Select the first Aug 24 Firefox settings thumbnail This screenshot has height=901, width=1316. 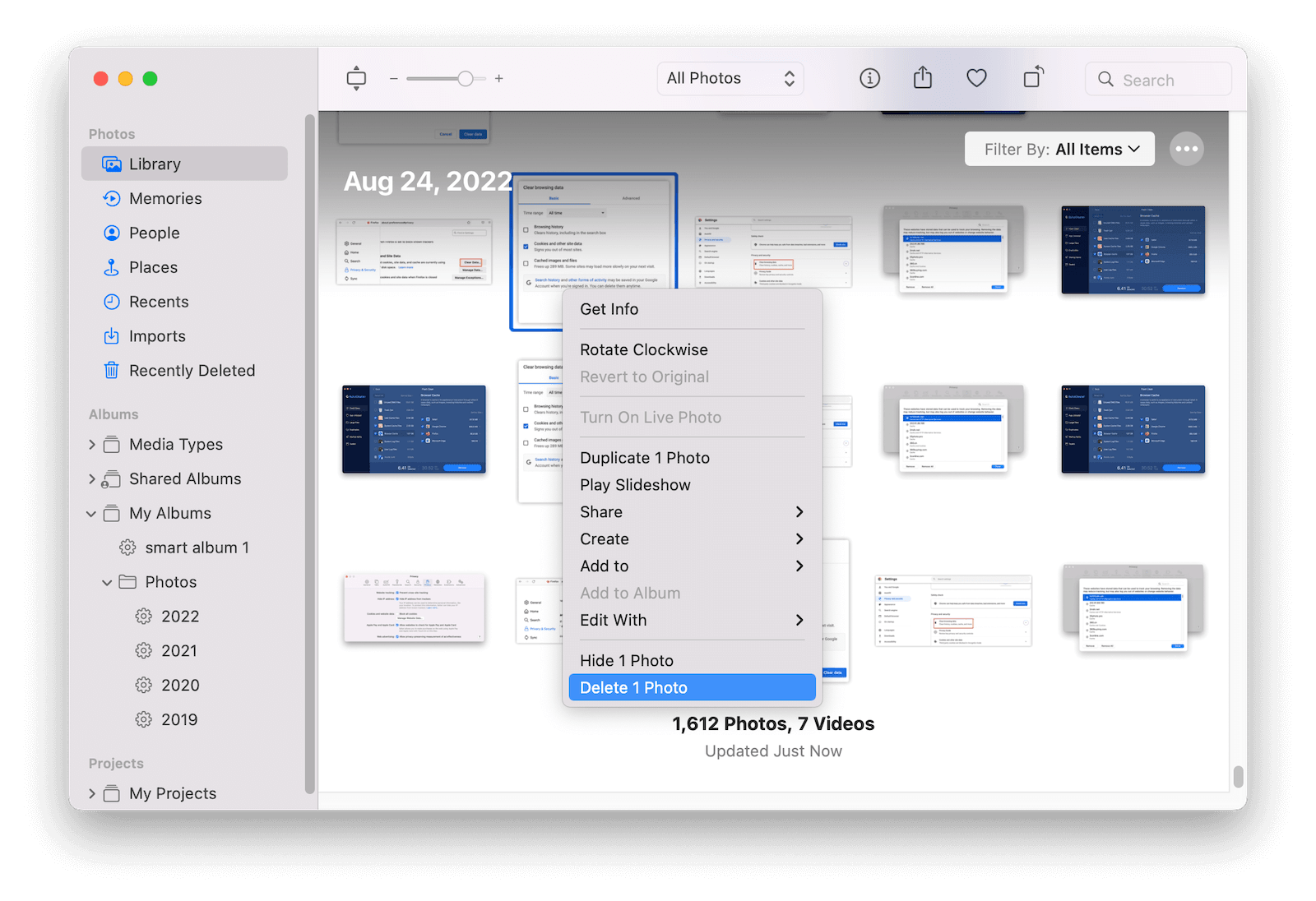(415, 251)
